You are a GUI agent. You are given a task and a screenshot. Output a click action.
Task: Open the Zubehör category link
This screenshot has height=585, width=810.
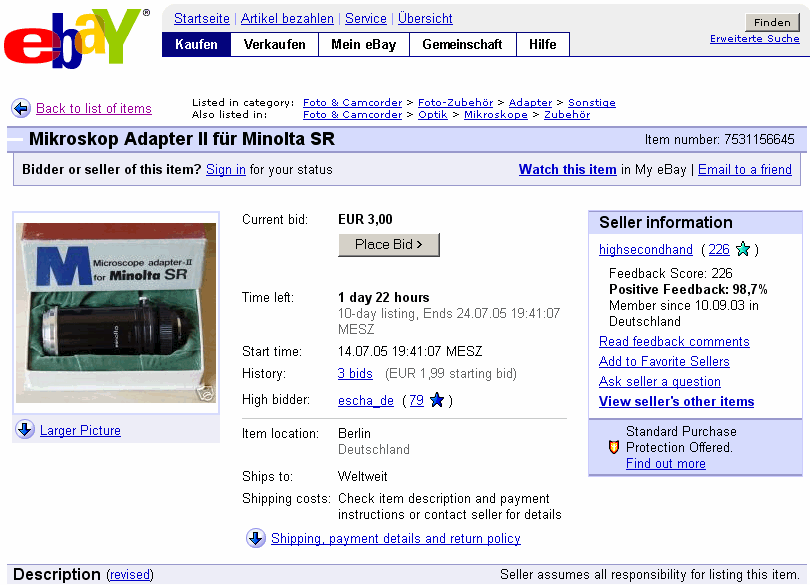click(567, 114)
